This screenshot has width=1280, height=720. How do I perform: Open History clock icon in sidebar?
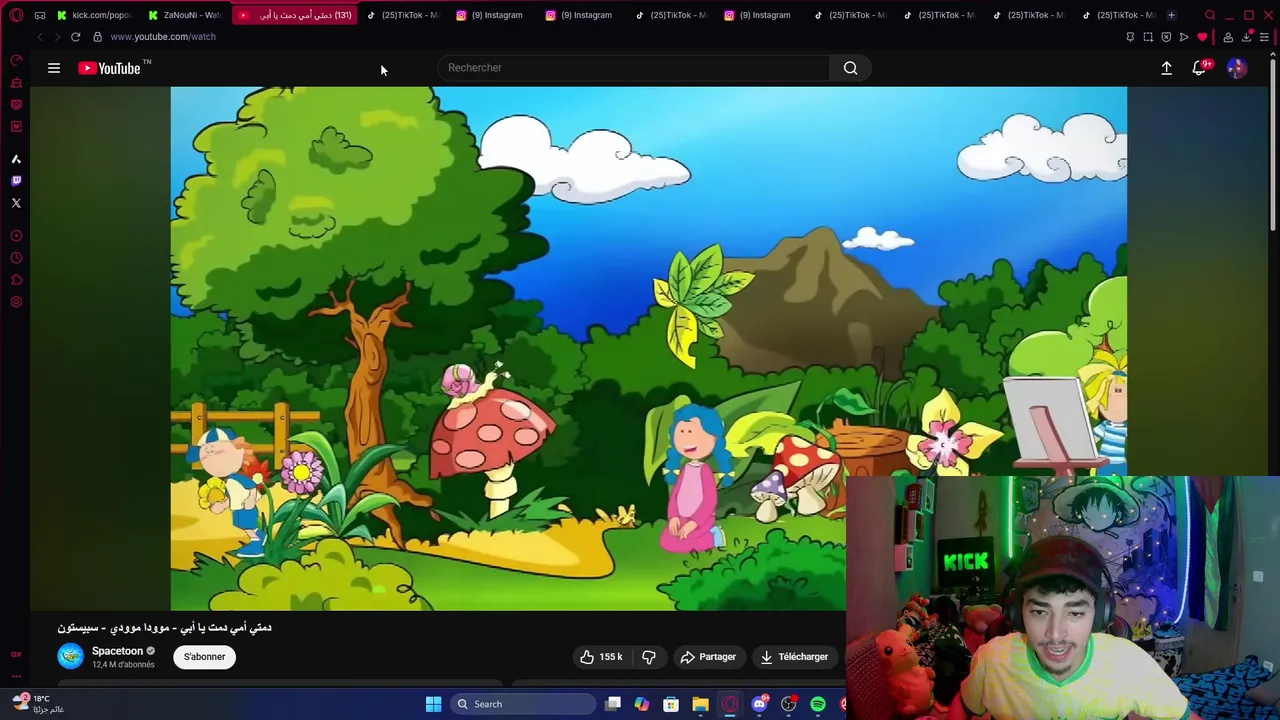pyautogui.click(x=16, y=258)
